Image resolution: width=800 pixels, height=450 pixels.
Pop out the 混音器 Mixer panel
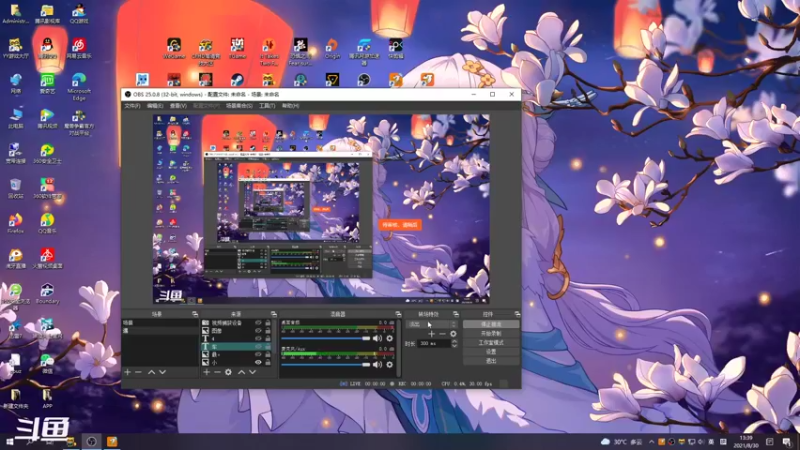pos(398,314)
